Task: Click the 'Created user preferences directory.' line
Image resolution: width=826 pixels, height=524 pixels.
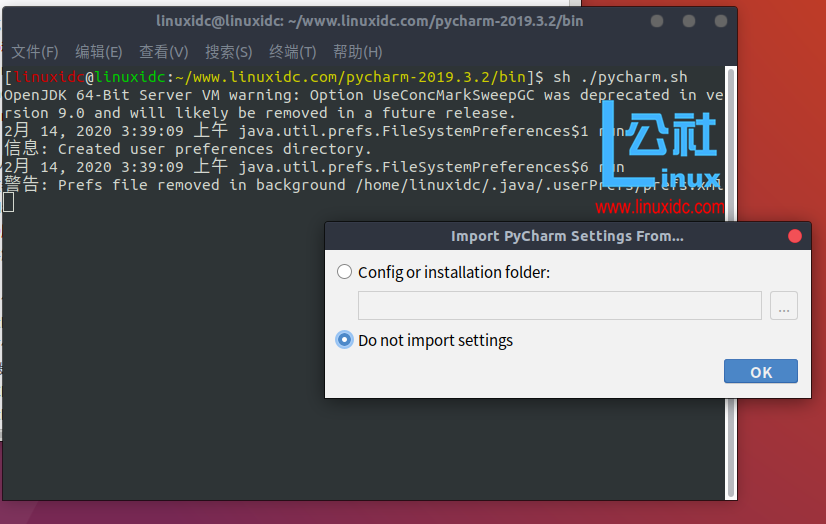Action: pyautogui.click(x=188, y=149)
